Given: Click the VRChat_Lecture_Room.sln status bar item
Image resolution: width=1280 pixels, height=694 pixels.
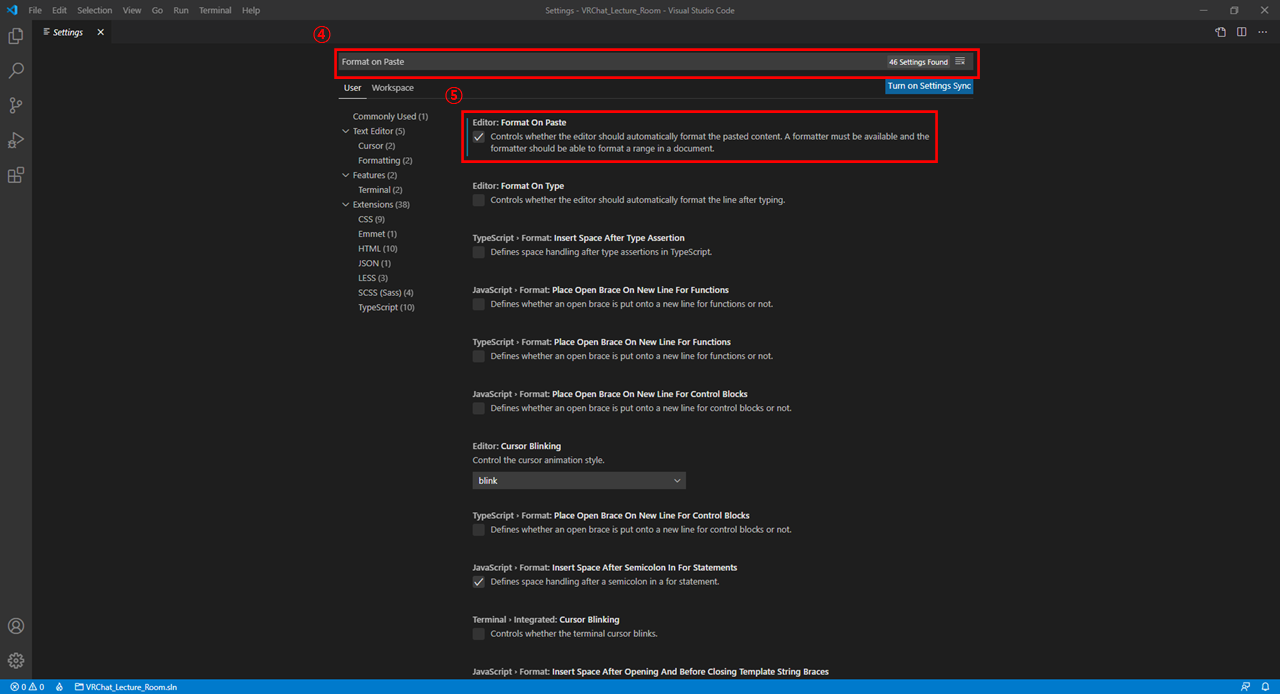Looking at the screenshot, I should tap(125, 687).
